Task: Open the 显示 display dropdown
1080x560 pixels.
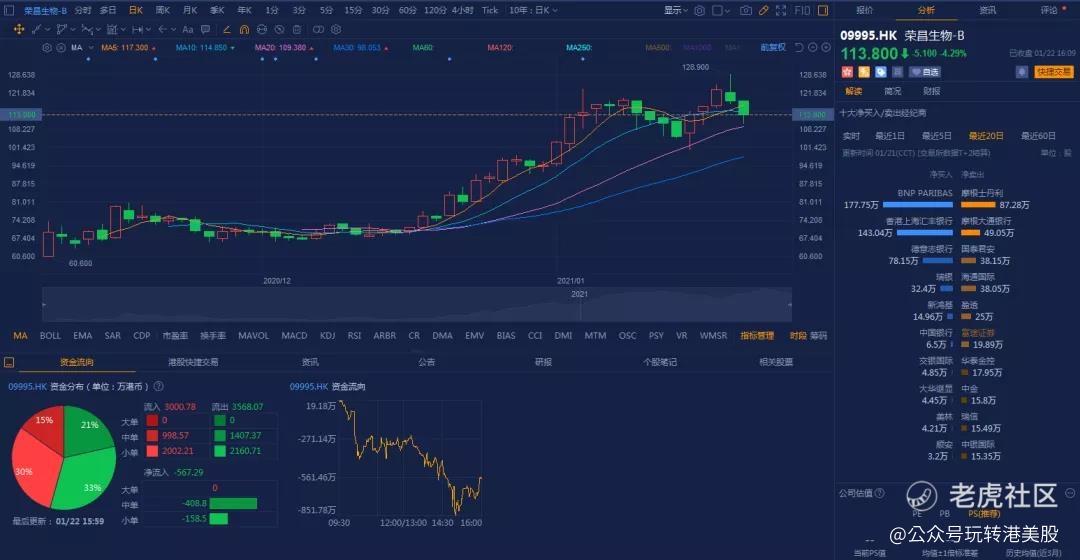Action: pos(676,10)
